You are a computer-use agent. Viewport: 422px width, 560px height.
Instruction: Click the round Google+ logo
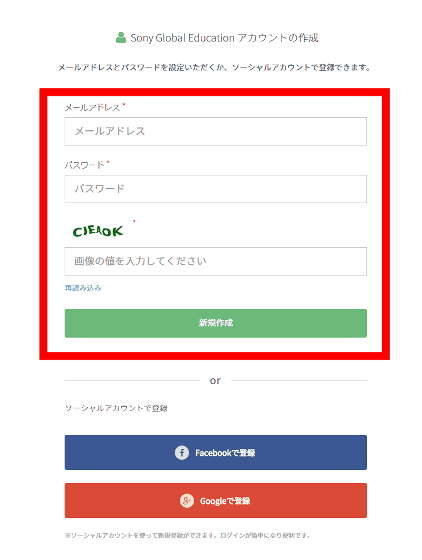tap(187, 501)
